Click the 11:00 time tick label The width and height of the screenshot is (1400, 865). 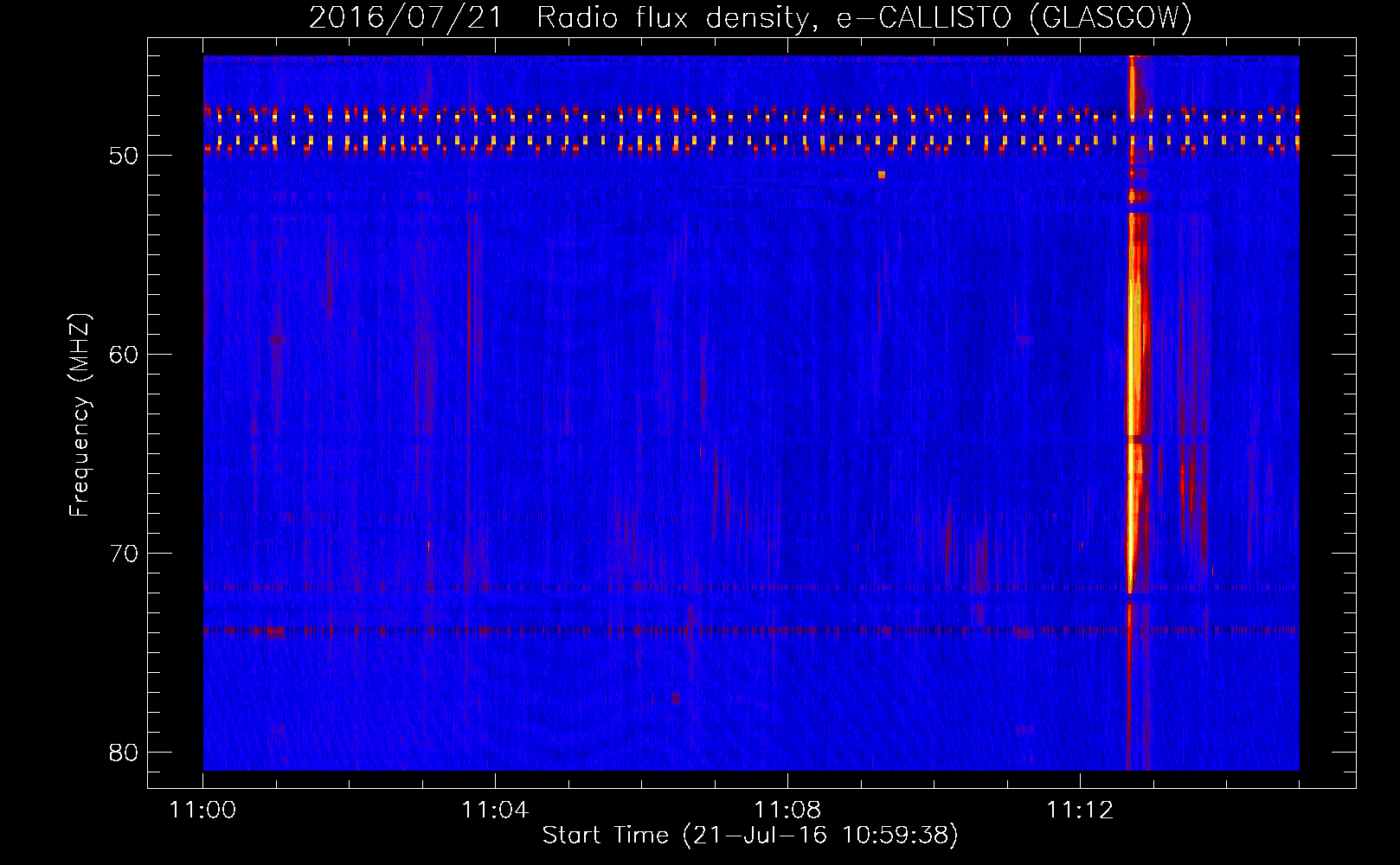pyautogui.click(x=203, y=811)
